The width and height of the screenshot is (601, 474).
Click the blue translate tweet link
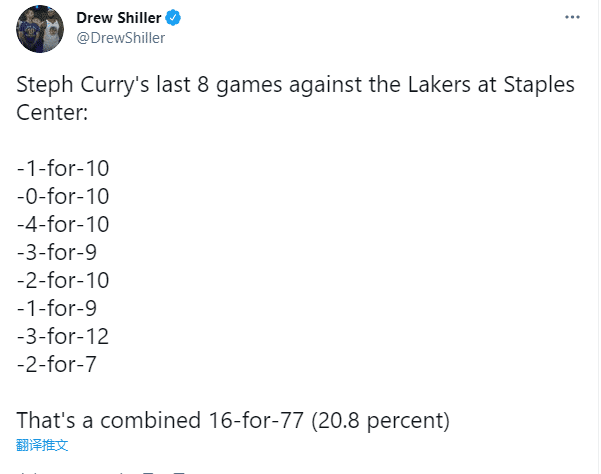point(42,443)
